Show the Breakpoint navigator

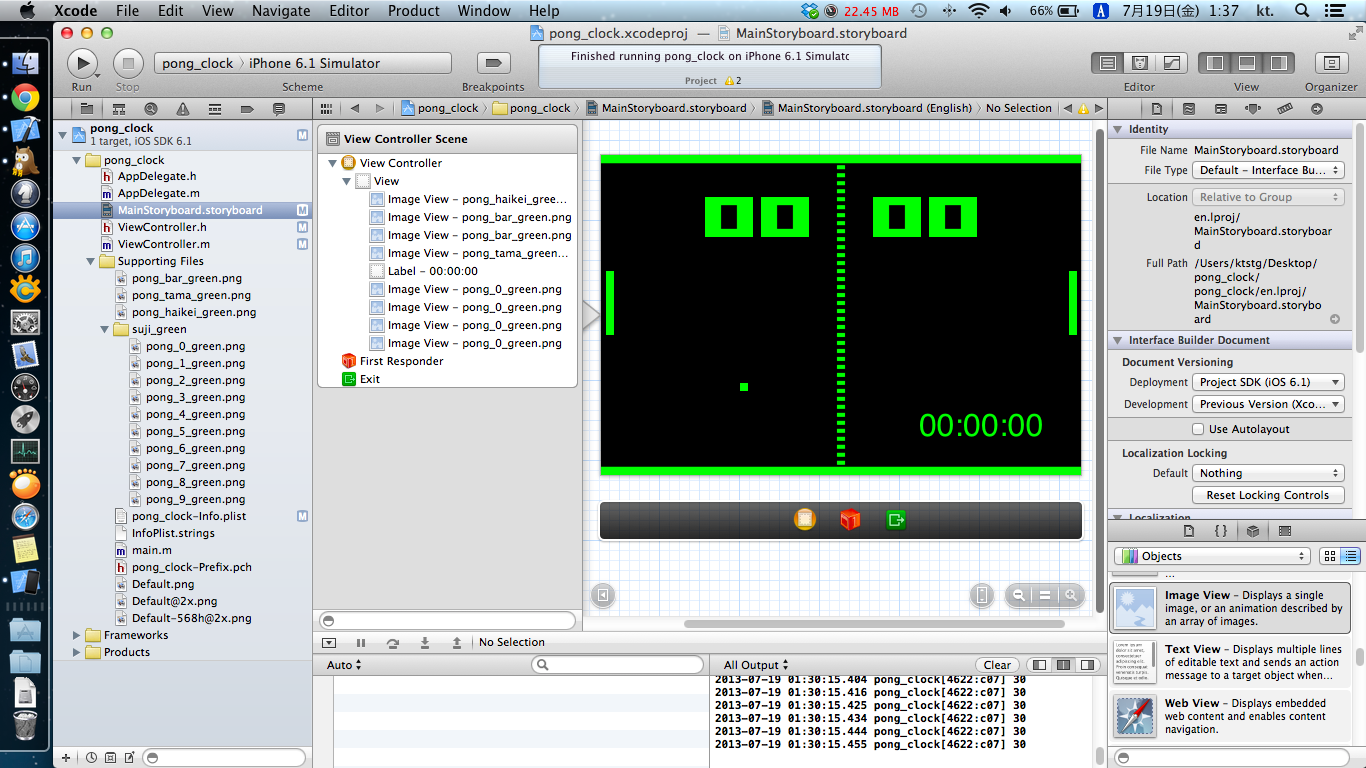tap(246, 108)
